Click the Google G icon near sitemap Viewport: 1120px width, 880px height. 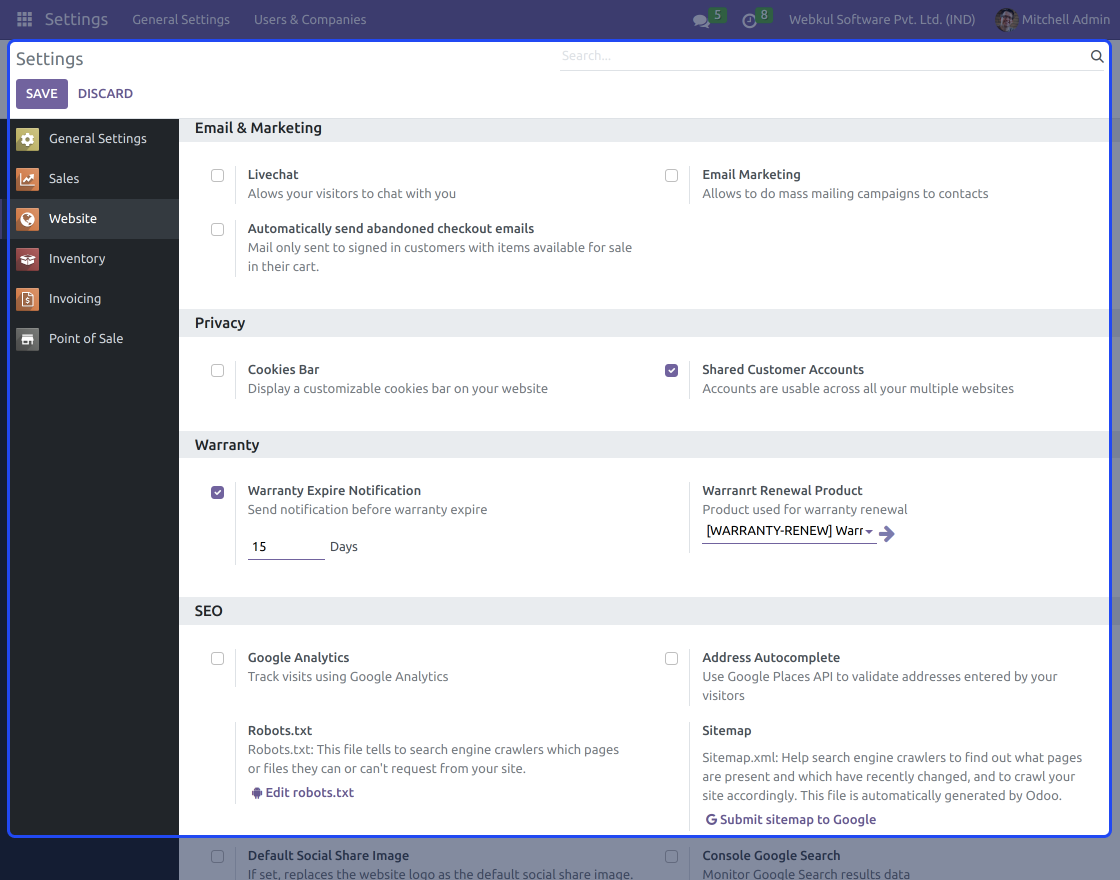(711, 819)
